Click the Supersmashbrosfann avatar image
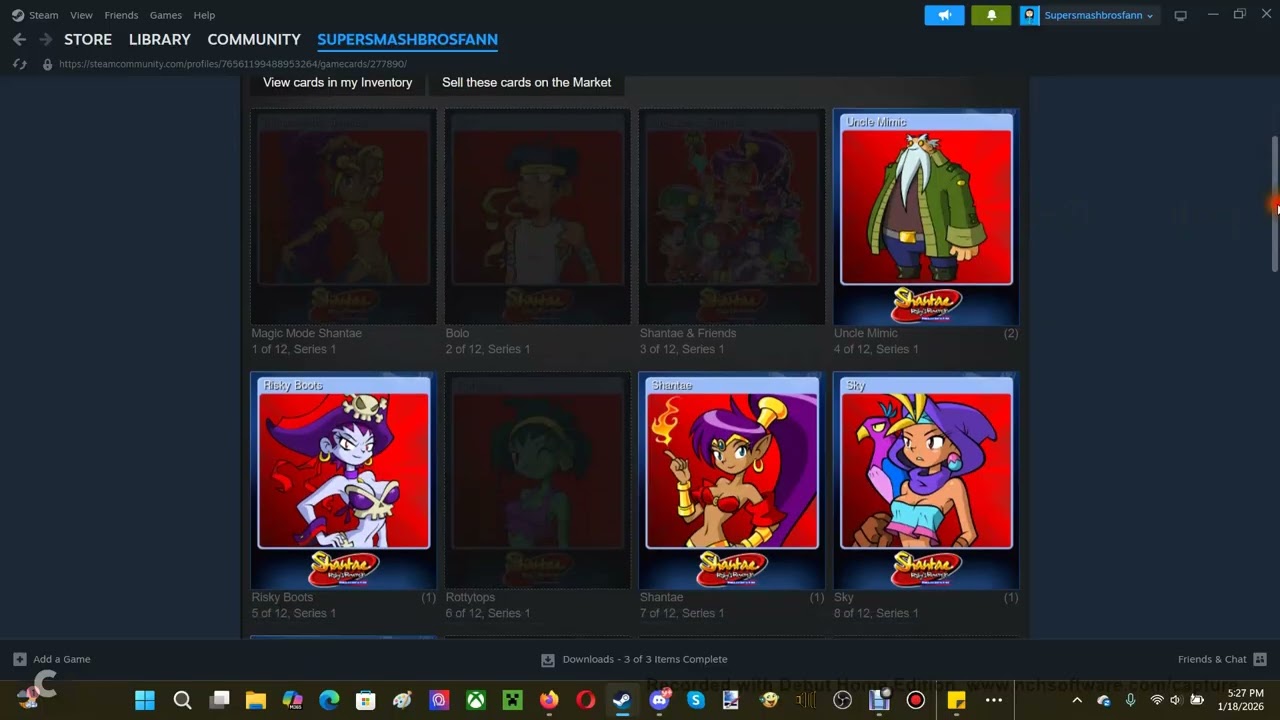Screen dimensions: 1280x720 click(x=1030, y=15)
